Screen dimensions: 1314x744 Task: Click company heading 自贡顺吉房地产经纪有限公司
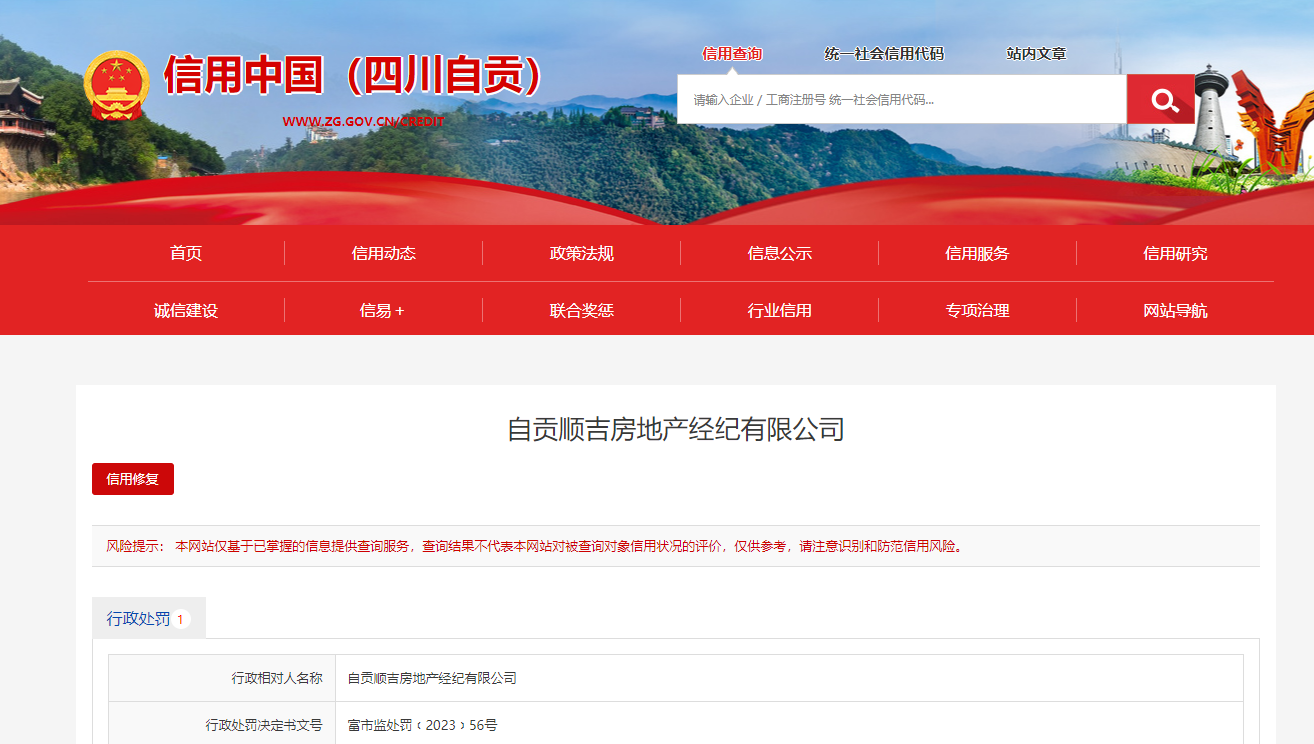676,430
